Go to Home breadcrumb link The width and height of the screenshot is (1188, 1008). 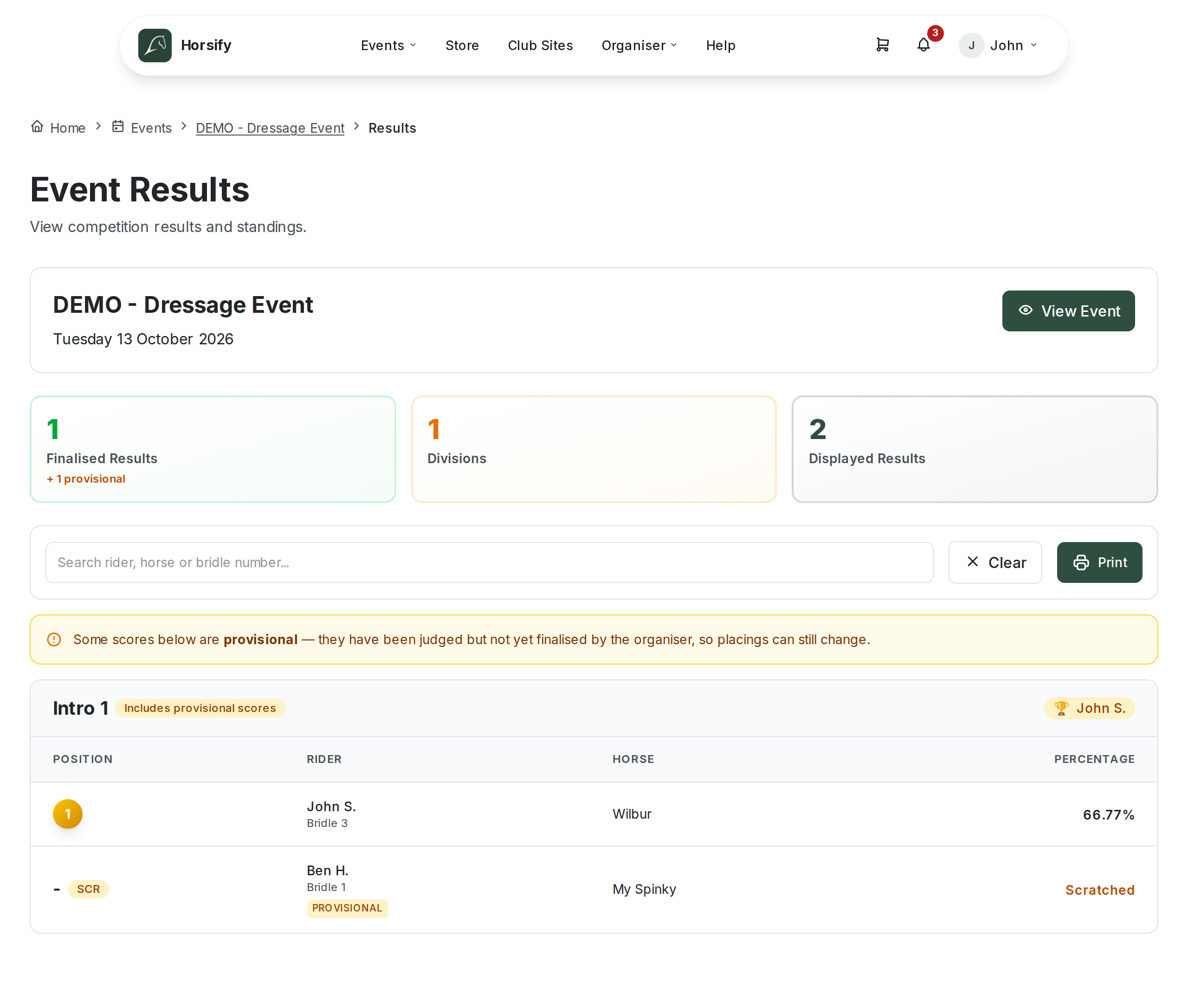pyautogui.click(x=68, y=128)
